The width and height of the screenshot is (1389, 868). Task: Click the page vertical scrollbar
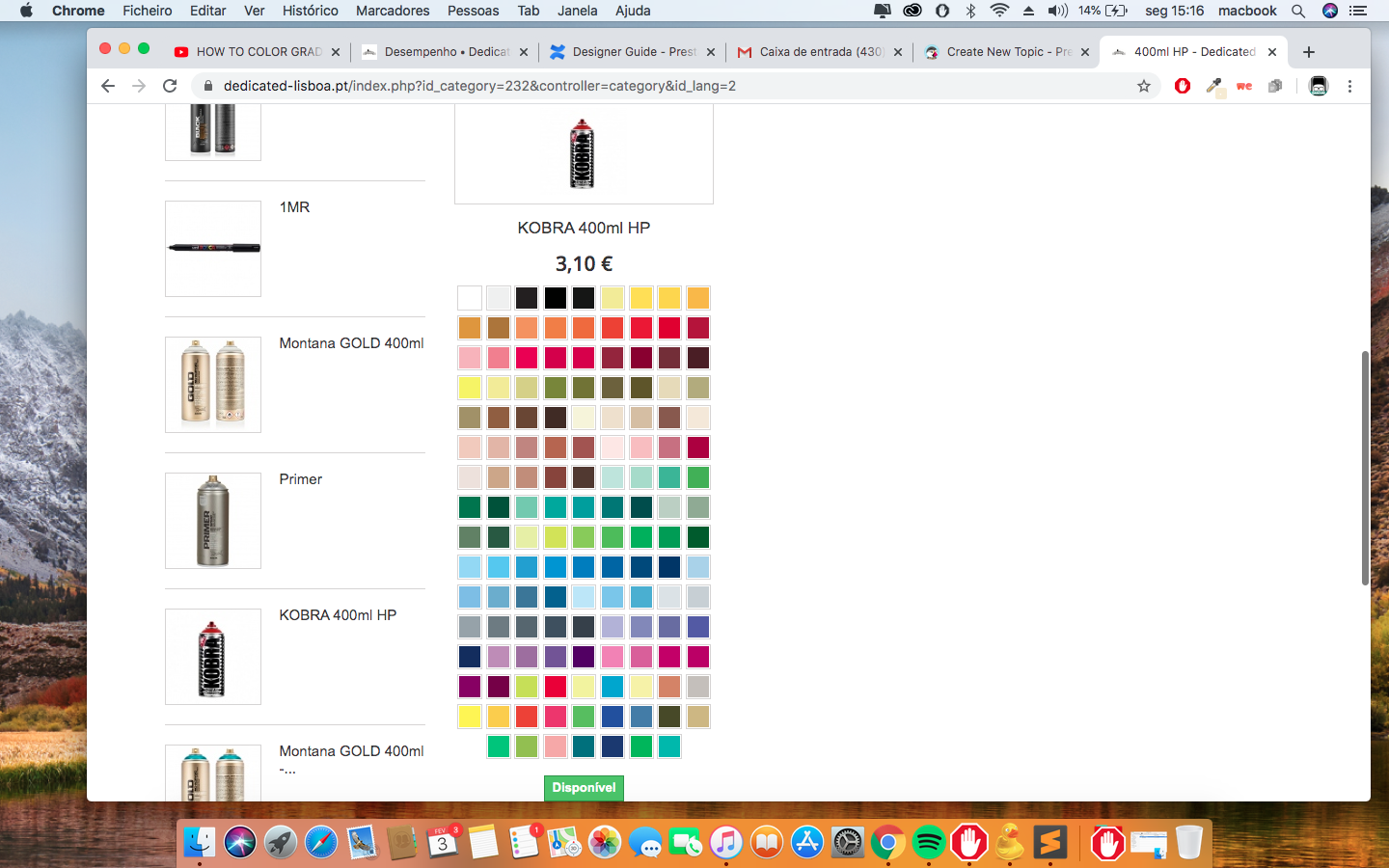click(1365, 468)
